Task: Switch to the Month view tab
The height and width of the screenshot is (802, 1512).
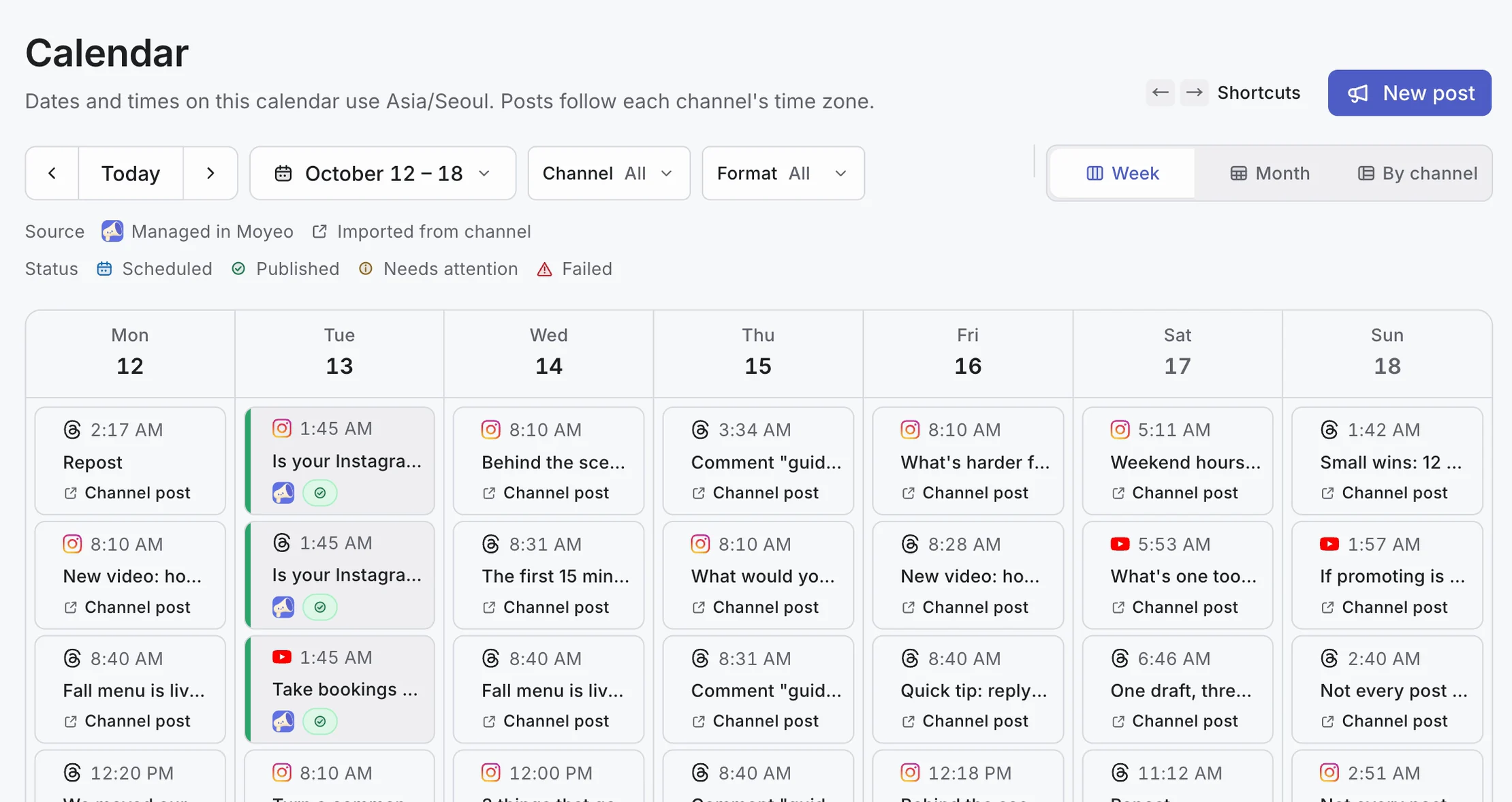Action: 1270,174
